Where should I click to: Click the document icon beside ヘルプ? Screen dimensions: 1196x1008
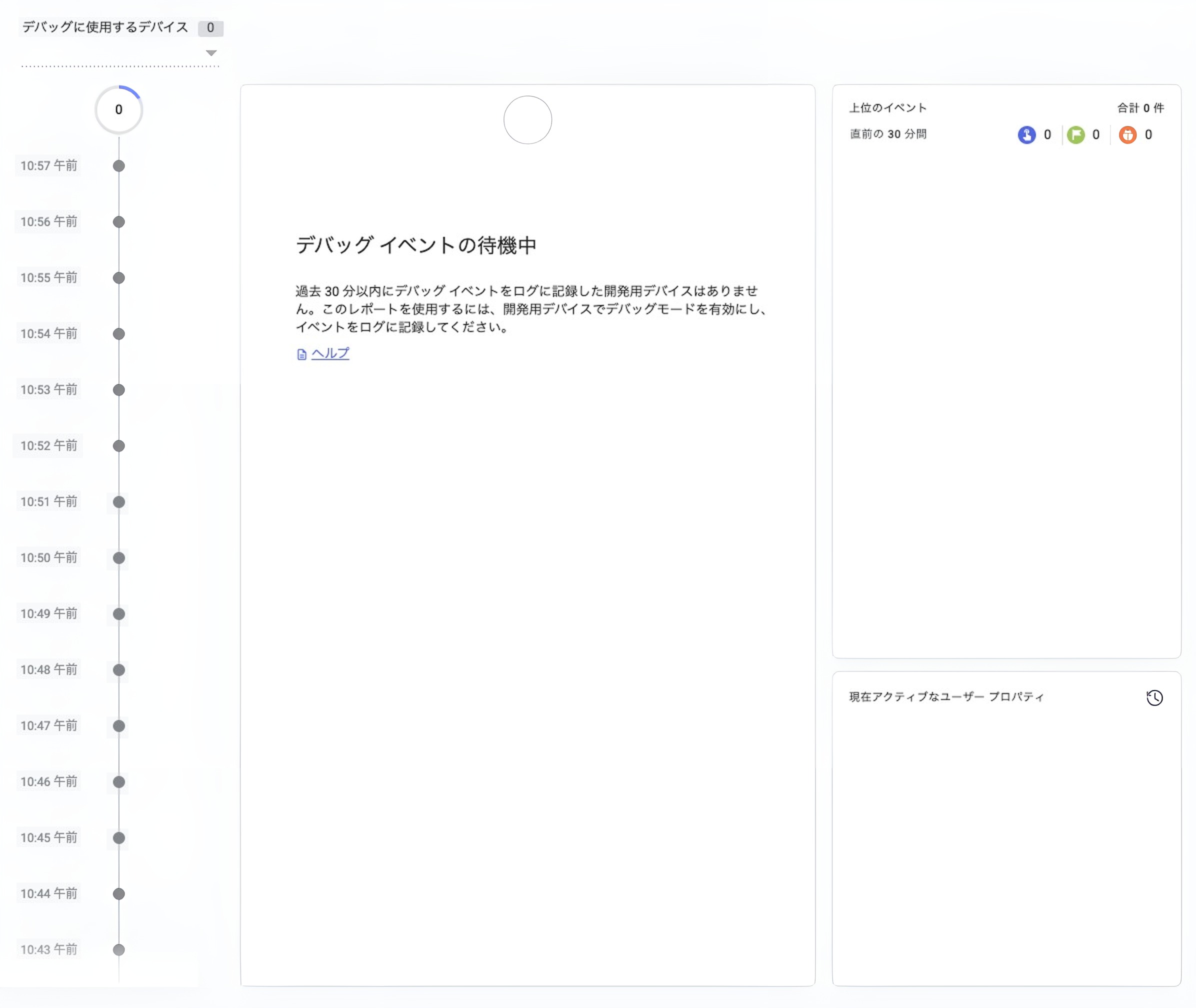[301, 354]
